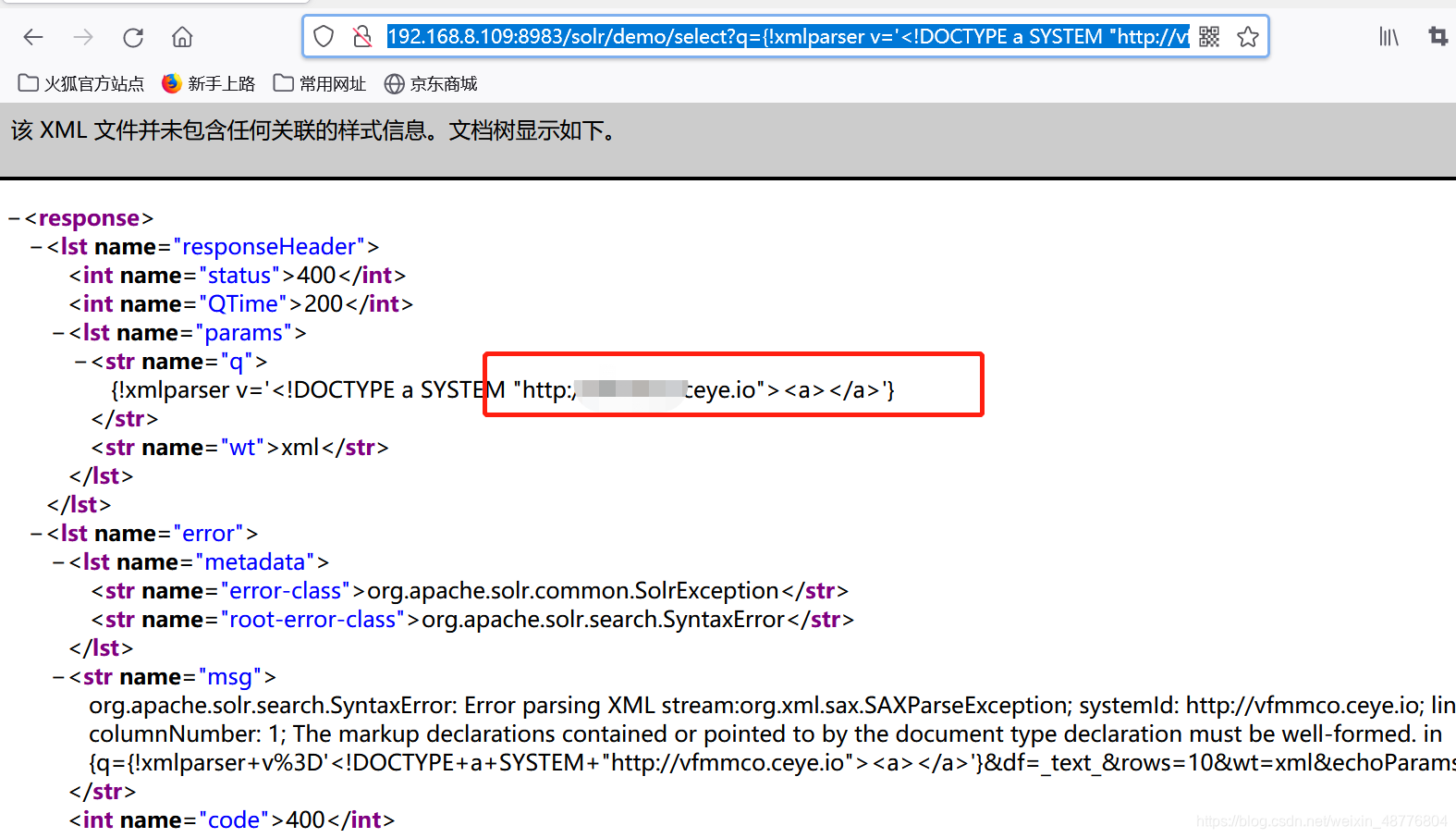This screenshot has width=1456, height=838.
Task: Open the library icon in toolbar
Action: click(1389, 37)
